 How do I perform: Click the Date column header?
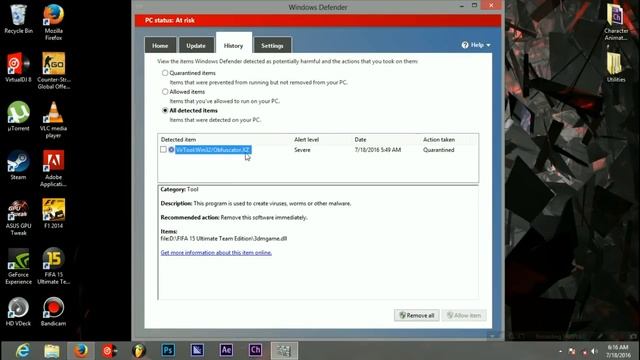360,140
